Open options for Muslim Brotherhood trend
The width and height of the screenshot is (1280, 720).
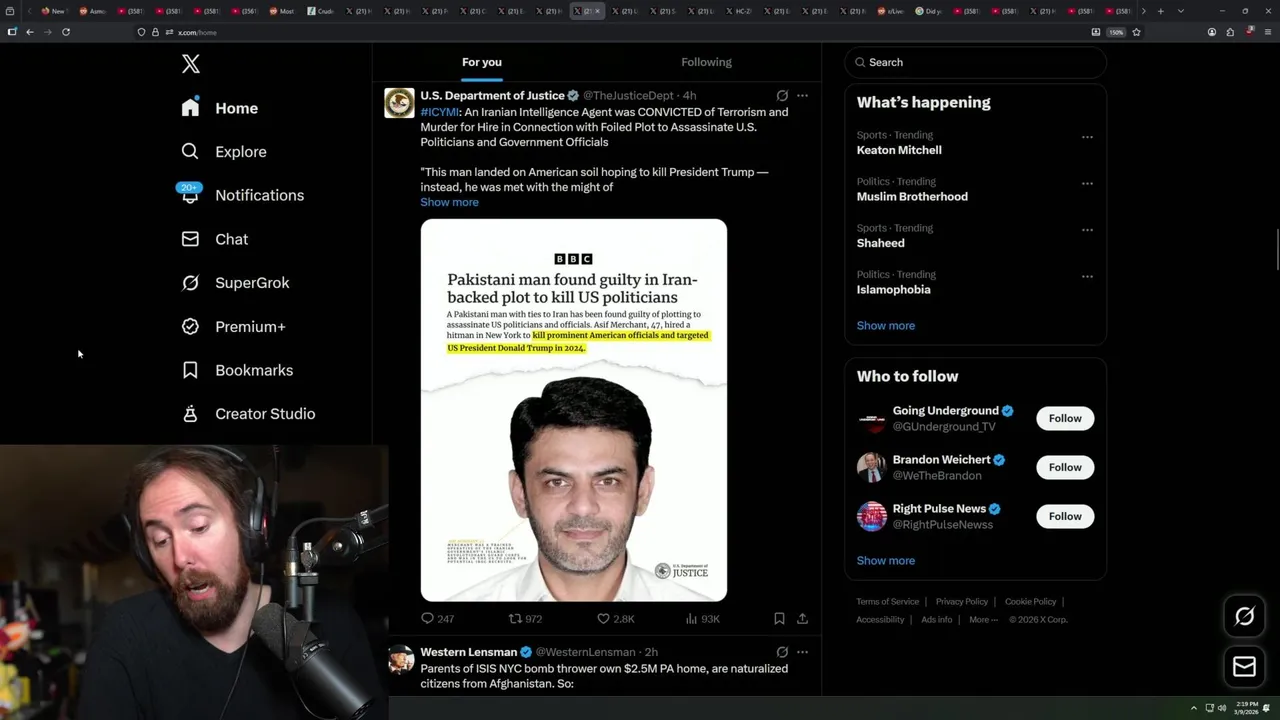[x=1087, y=183]
